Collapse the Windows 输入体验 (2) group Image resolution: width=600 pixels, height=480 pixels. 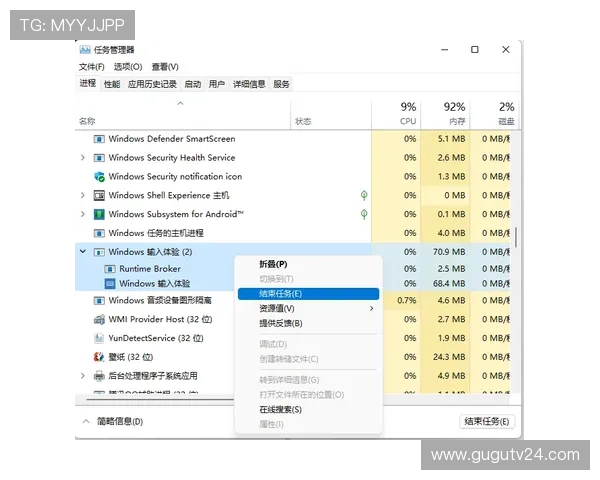83,252
